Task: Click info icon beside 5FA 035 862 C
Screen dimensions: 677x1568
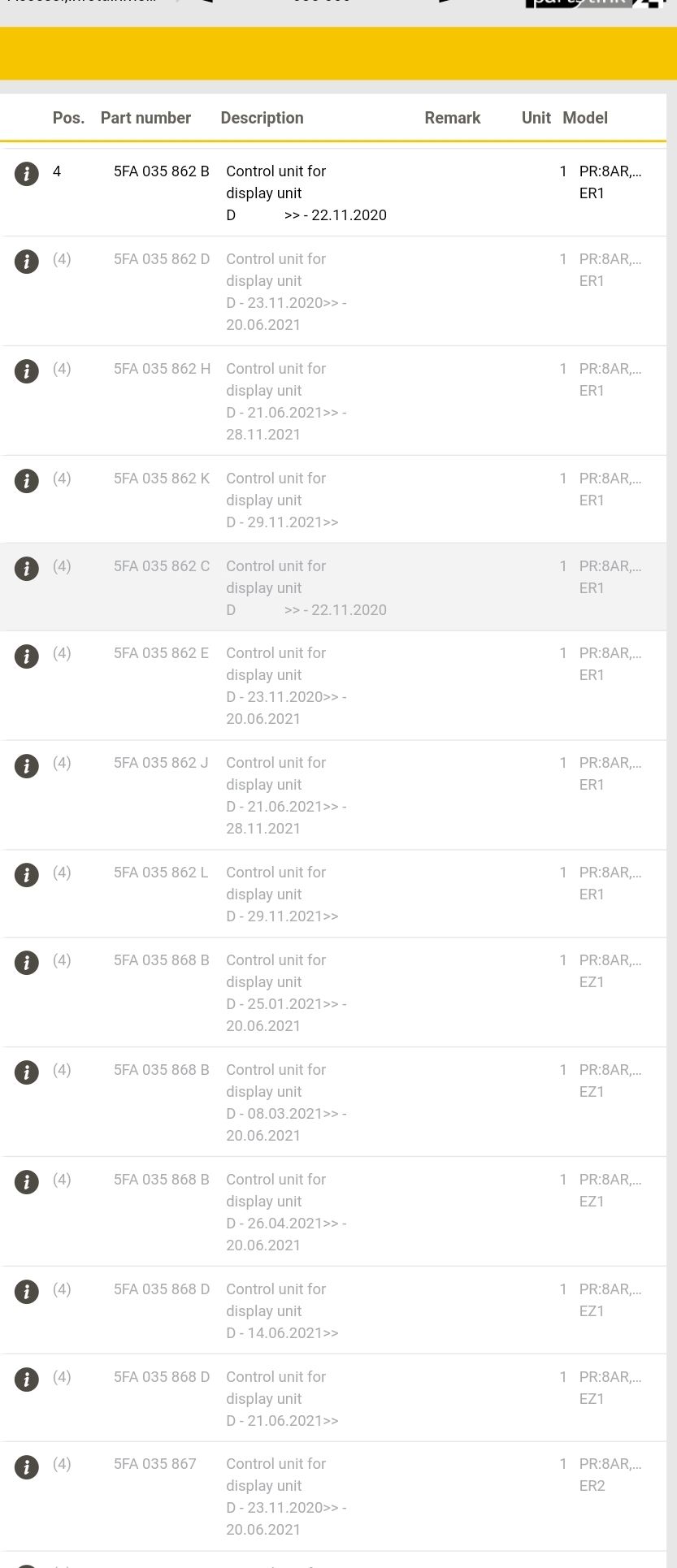Action: pos(27,568)
